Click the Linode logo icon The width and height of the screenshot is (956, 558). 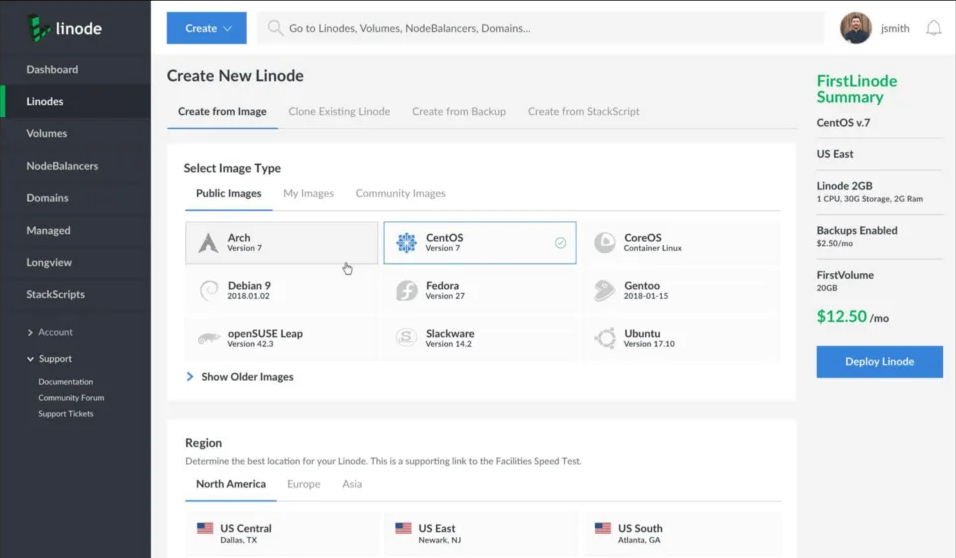click(39, 28)
